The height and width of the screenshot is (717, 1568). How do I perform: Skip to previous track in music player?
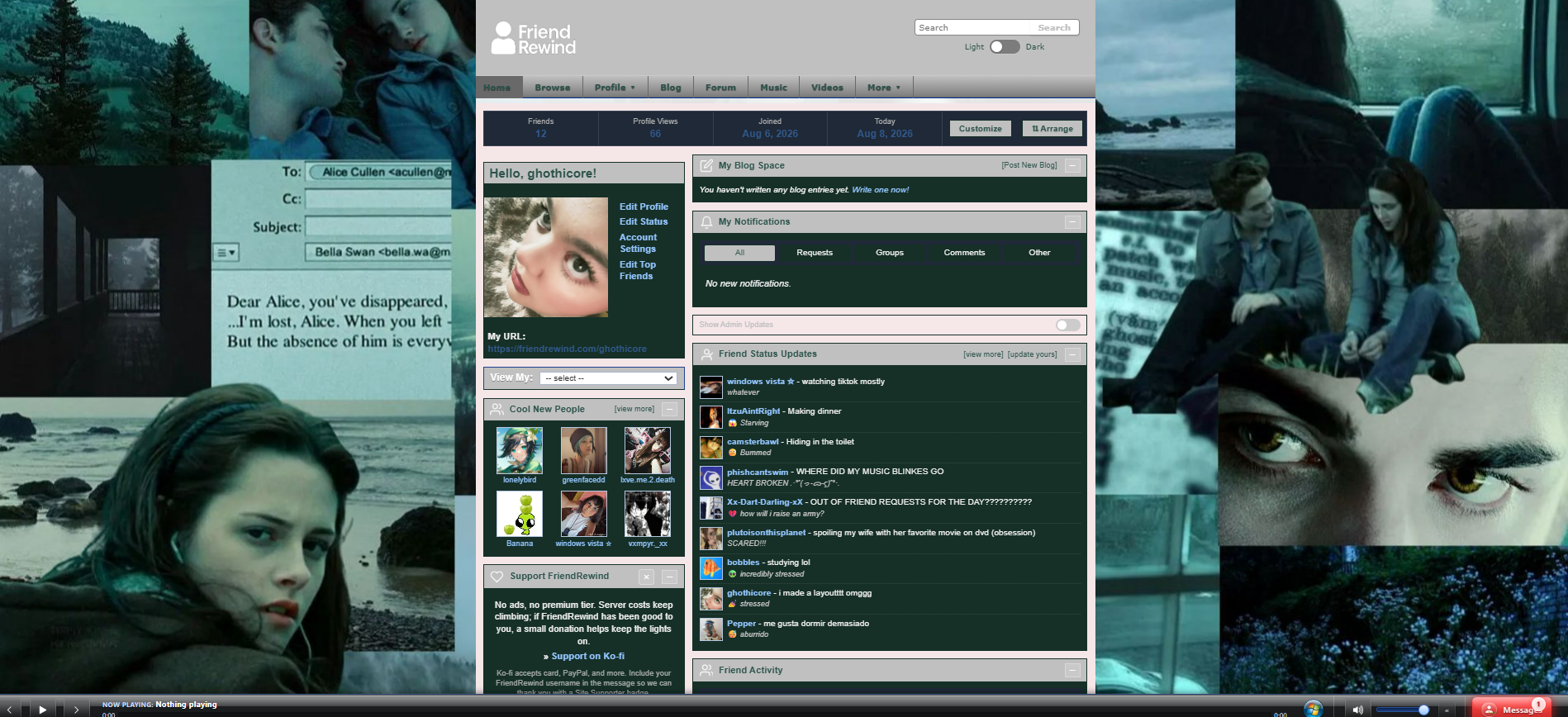point(10,709)
